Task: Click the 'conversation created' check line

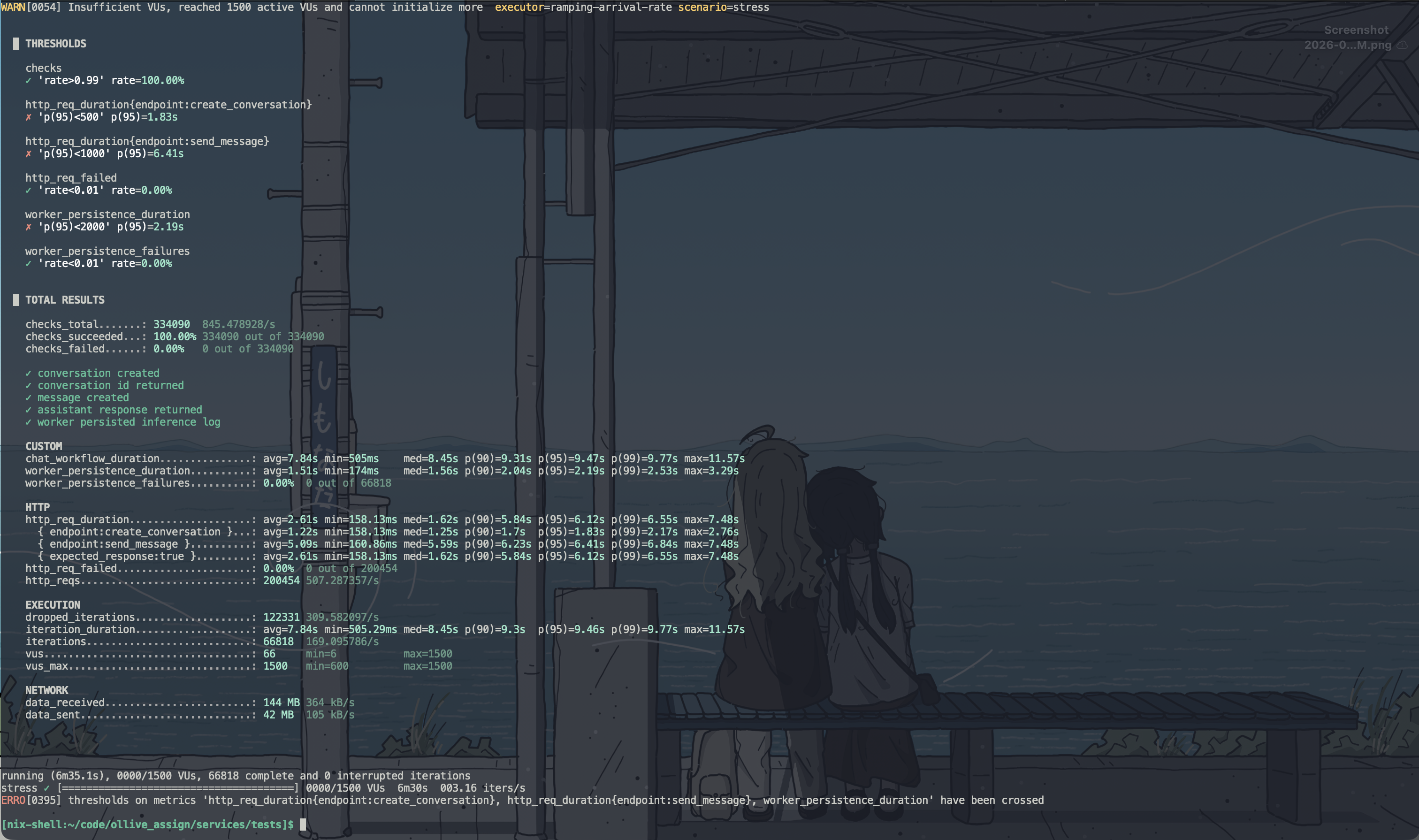Action: pos(92,373)
